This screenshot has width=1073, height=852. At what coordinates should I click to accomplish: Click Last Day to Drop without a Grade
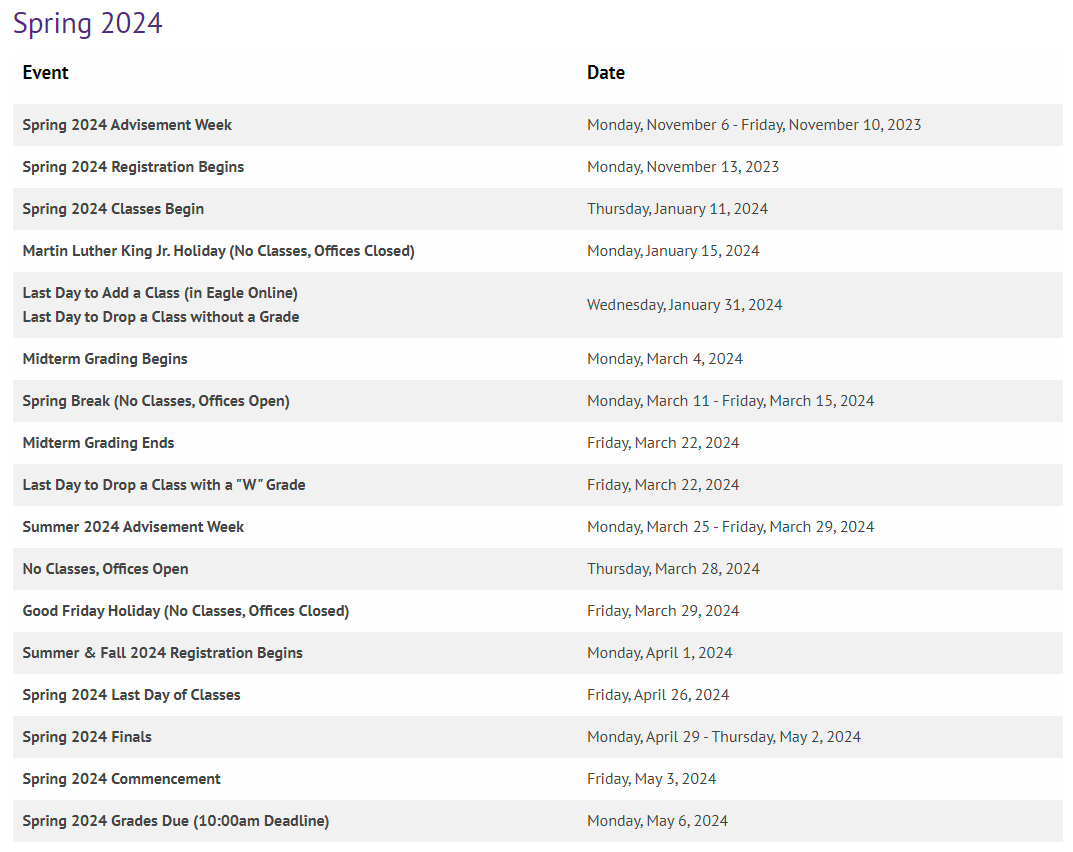click(x=161, y=317)
